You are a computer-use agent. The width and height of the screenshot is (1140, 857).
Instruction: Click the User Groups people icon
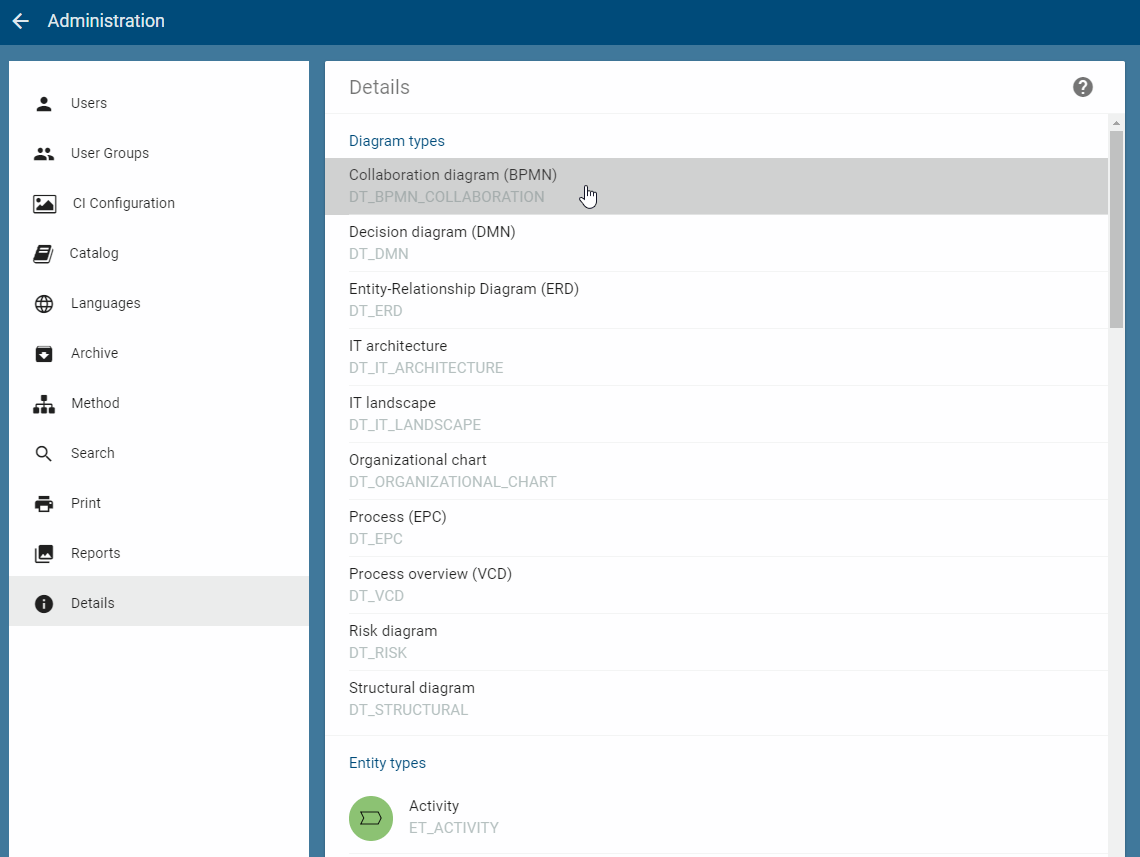point(44,152)
